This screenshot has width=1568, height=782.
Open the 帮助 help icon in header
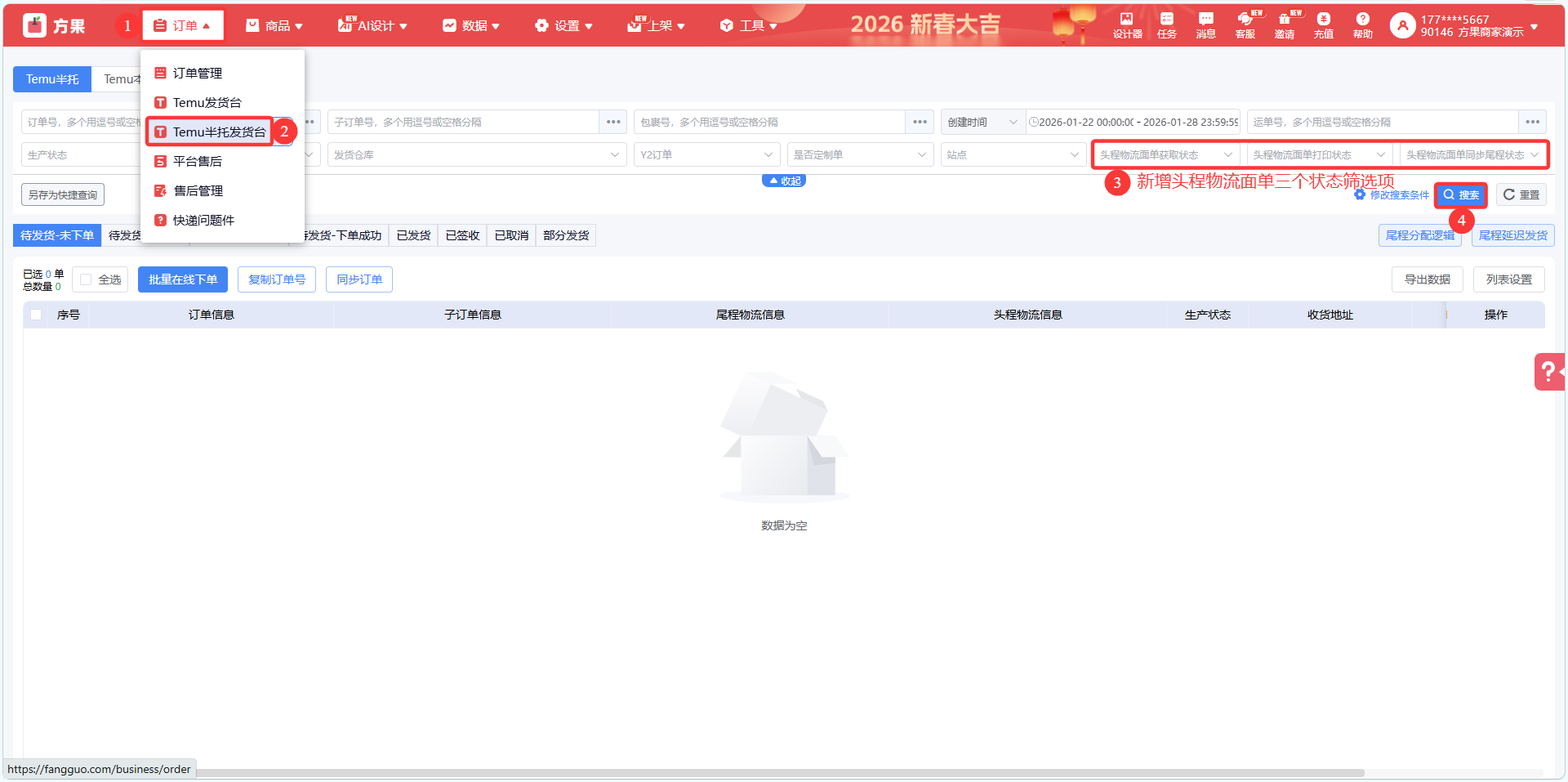click(1362, 25)
